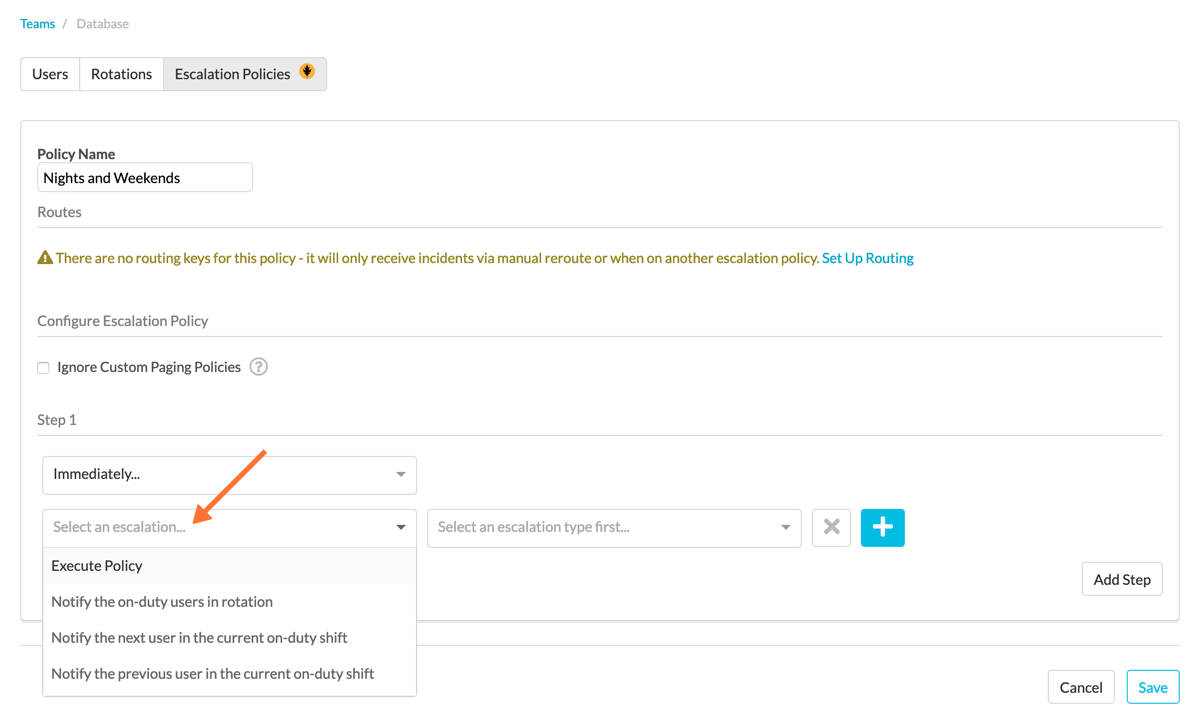This screenshot has width=1195, height=723.
Task: Save the Nights and Weekends policy
Action: click(1152, 687)
